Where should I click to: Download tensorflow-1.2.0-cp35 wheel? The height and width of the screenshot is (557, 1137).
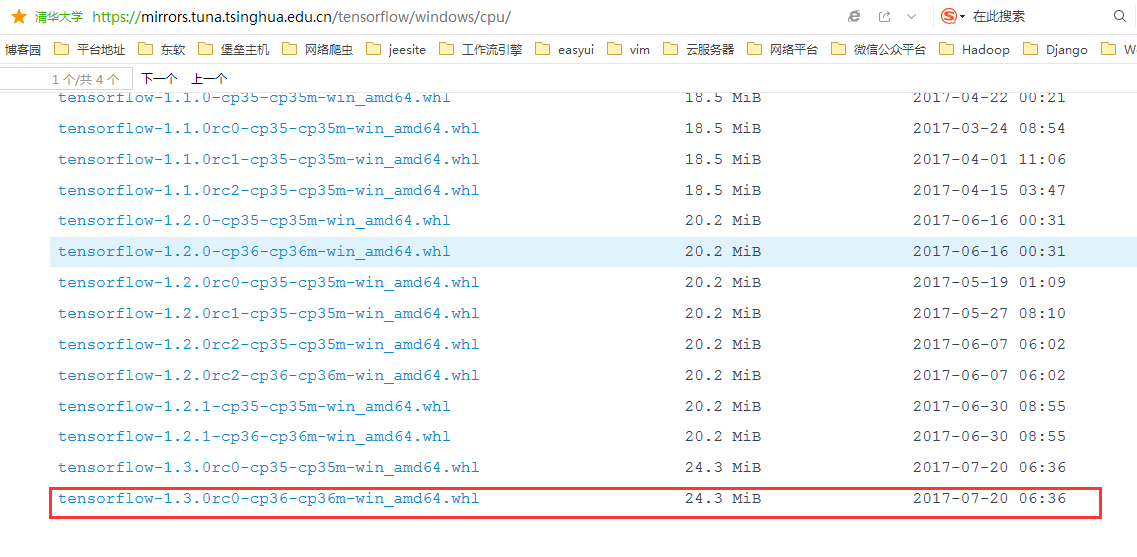254,220
